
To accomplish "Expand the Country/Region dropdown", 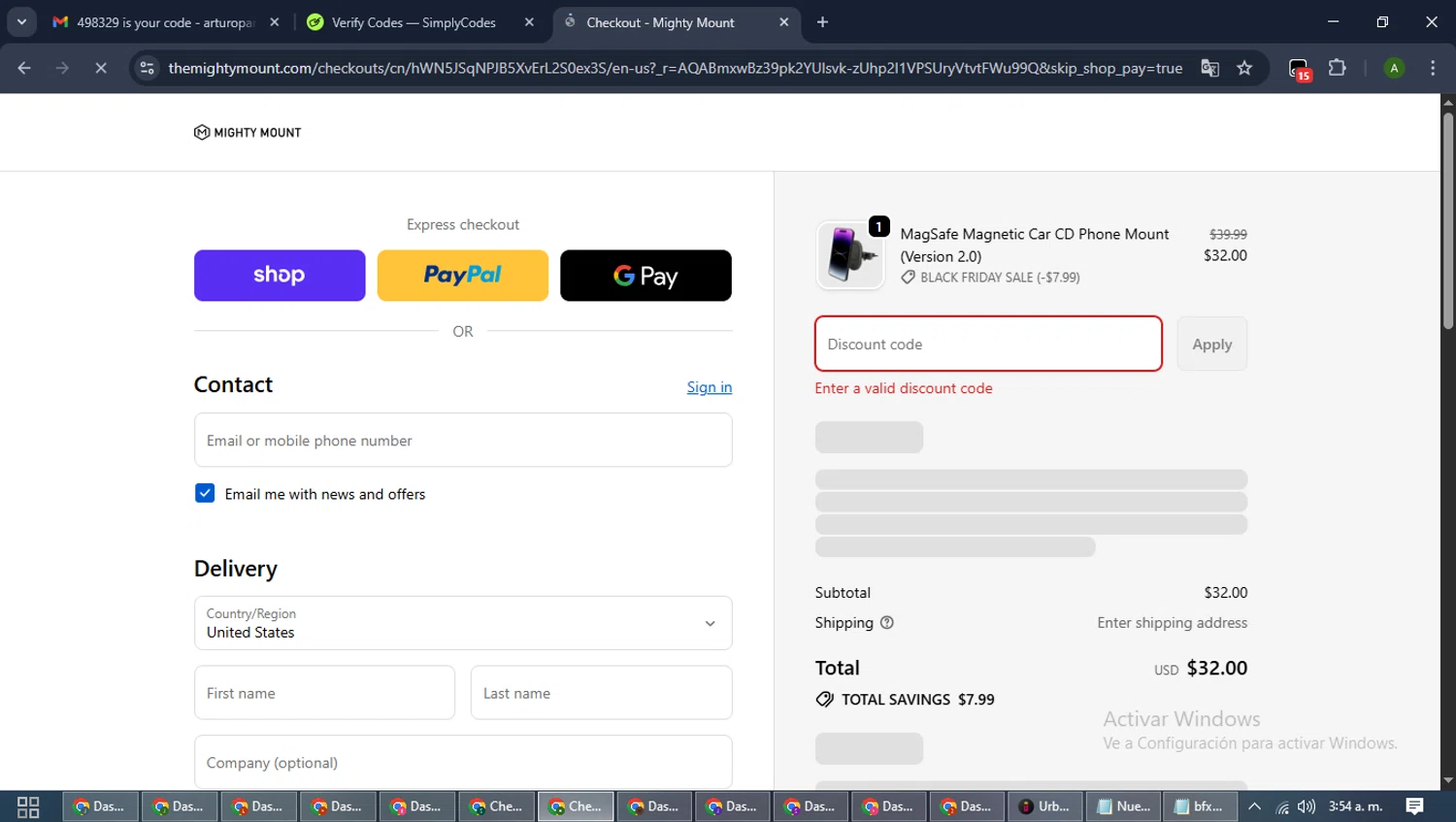I will tap(463, 623).
